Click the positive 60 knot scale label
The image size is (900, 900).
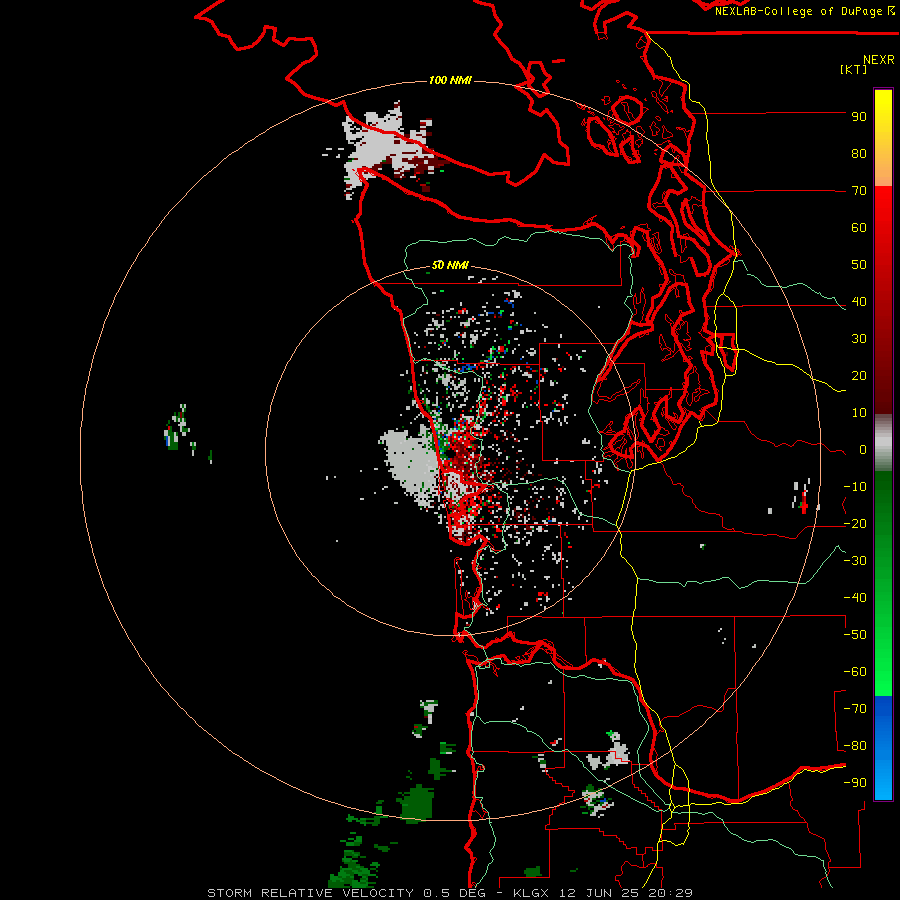pos(859,228)
